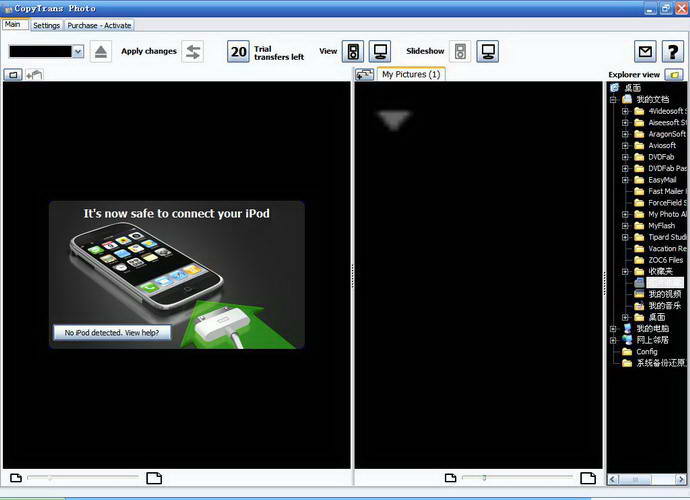
Task: Click the My Pictures album thumbnail
Action: 393,120
